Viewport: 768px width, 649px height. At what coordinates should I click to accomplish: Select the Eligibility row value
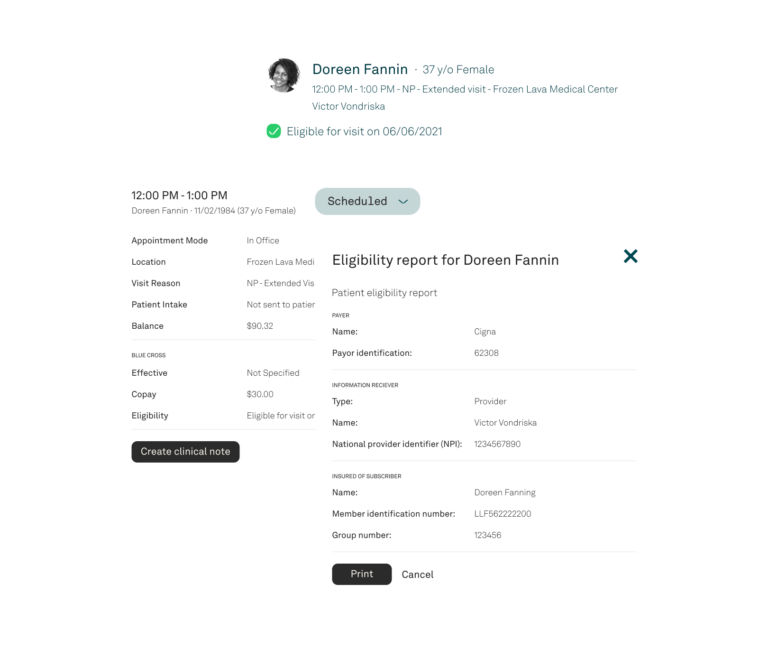tap(281, 415)
